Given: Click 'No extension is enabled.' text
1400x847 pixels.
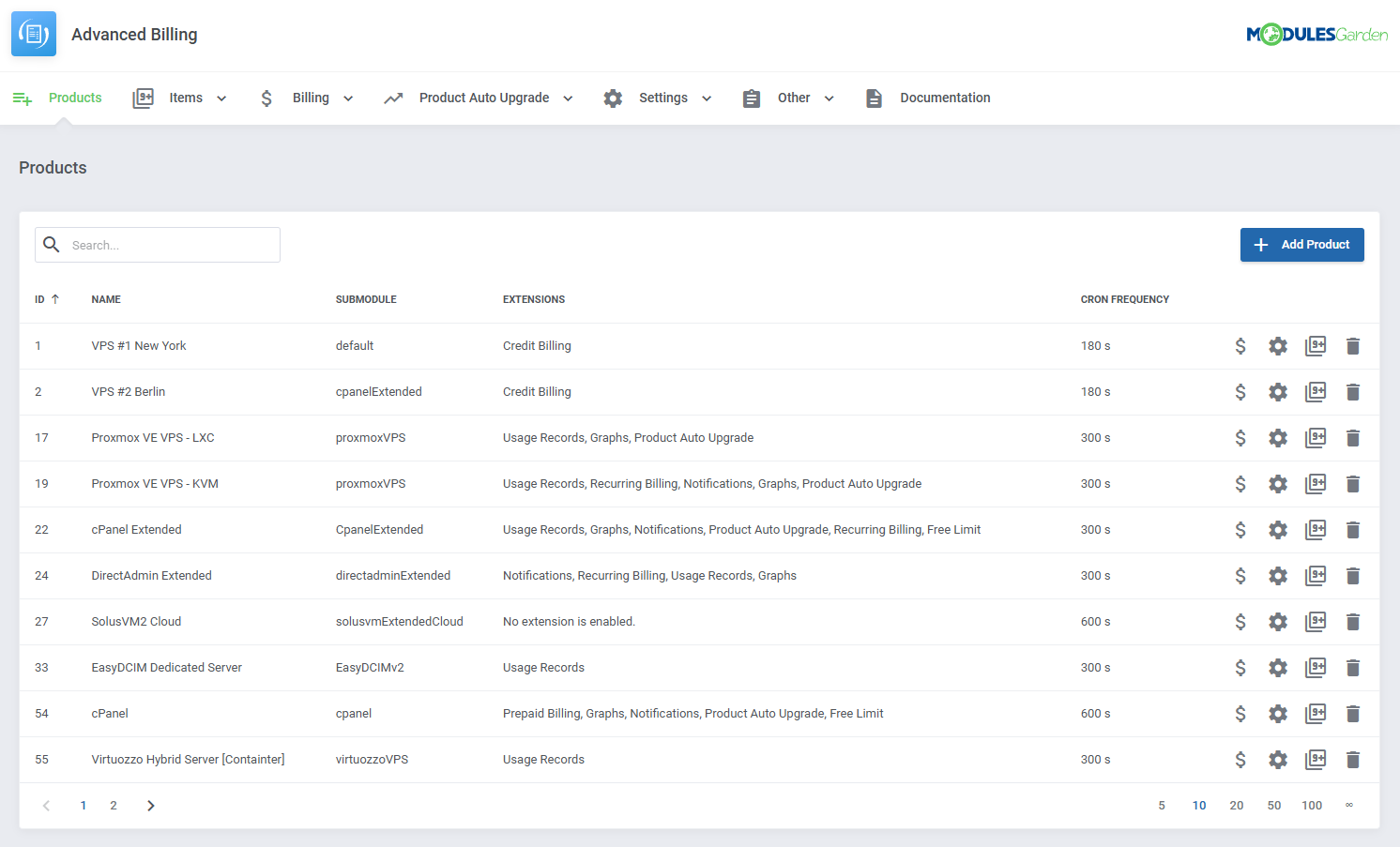Looking at the screenshot, I should (x=569, y=622).
